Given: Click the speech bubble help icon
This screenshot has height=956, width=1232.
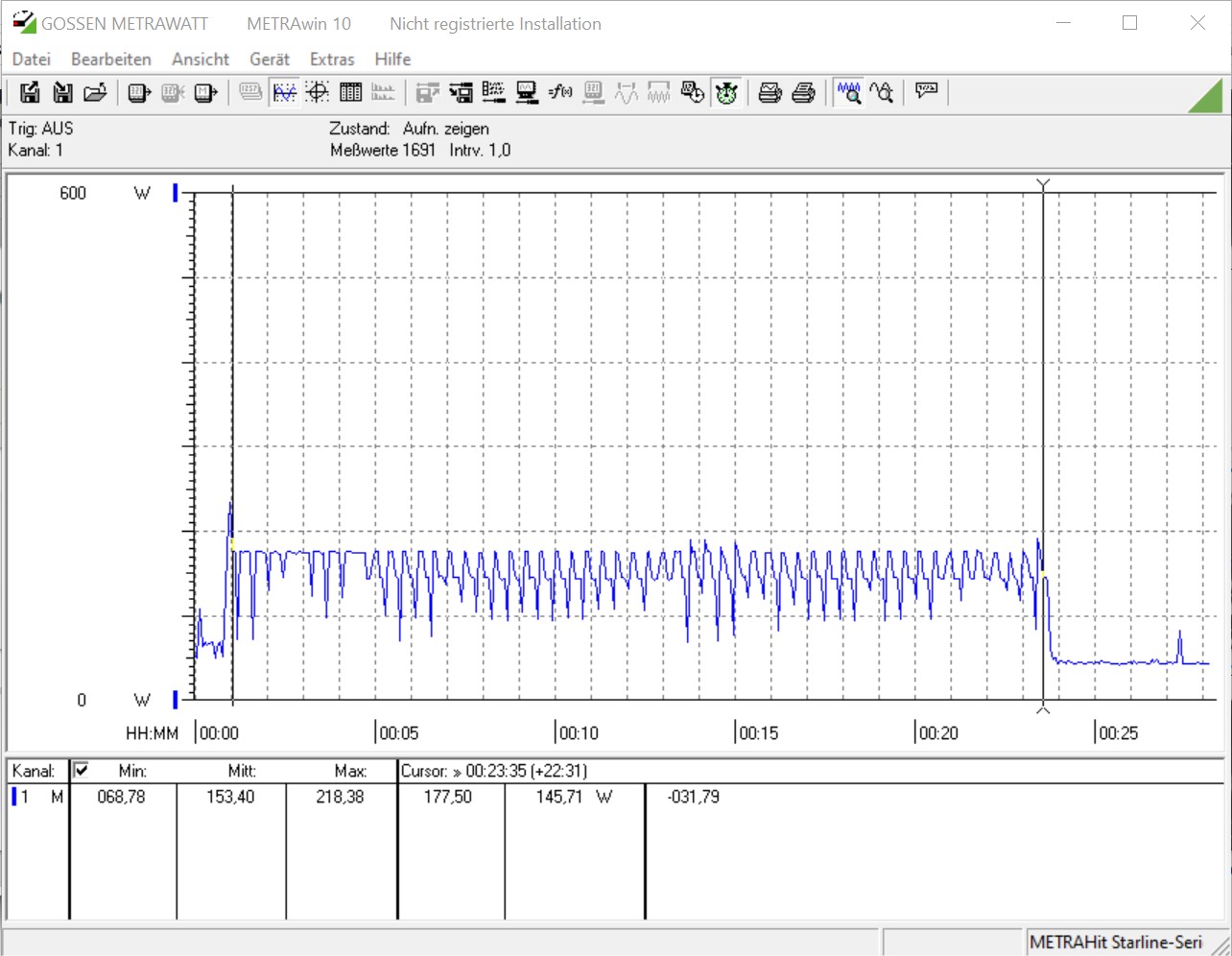Looking at the screenshot, I should 926,92.
